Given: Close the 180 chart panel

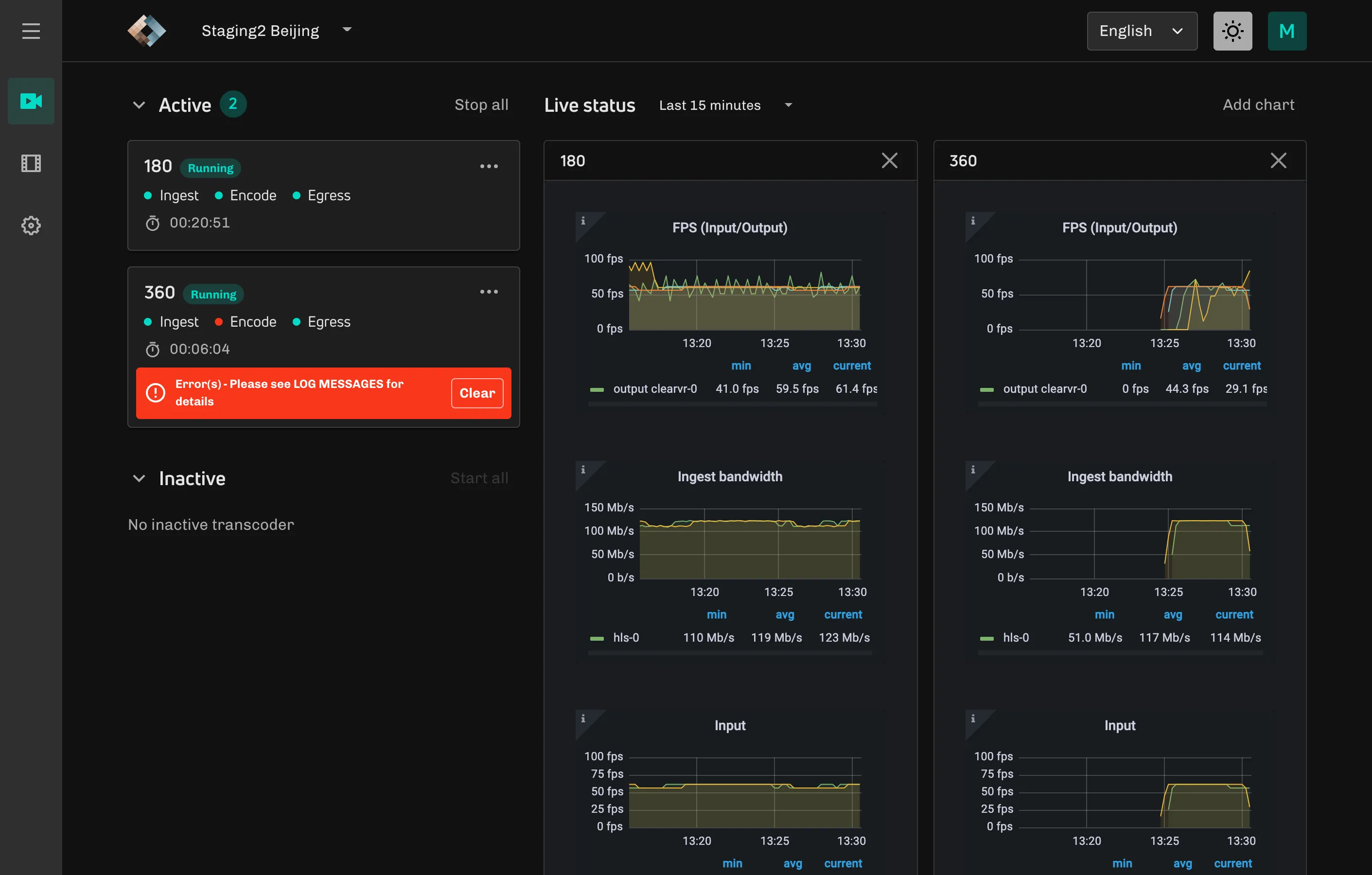Looking at the screenshot, I should point(889,160).
